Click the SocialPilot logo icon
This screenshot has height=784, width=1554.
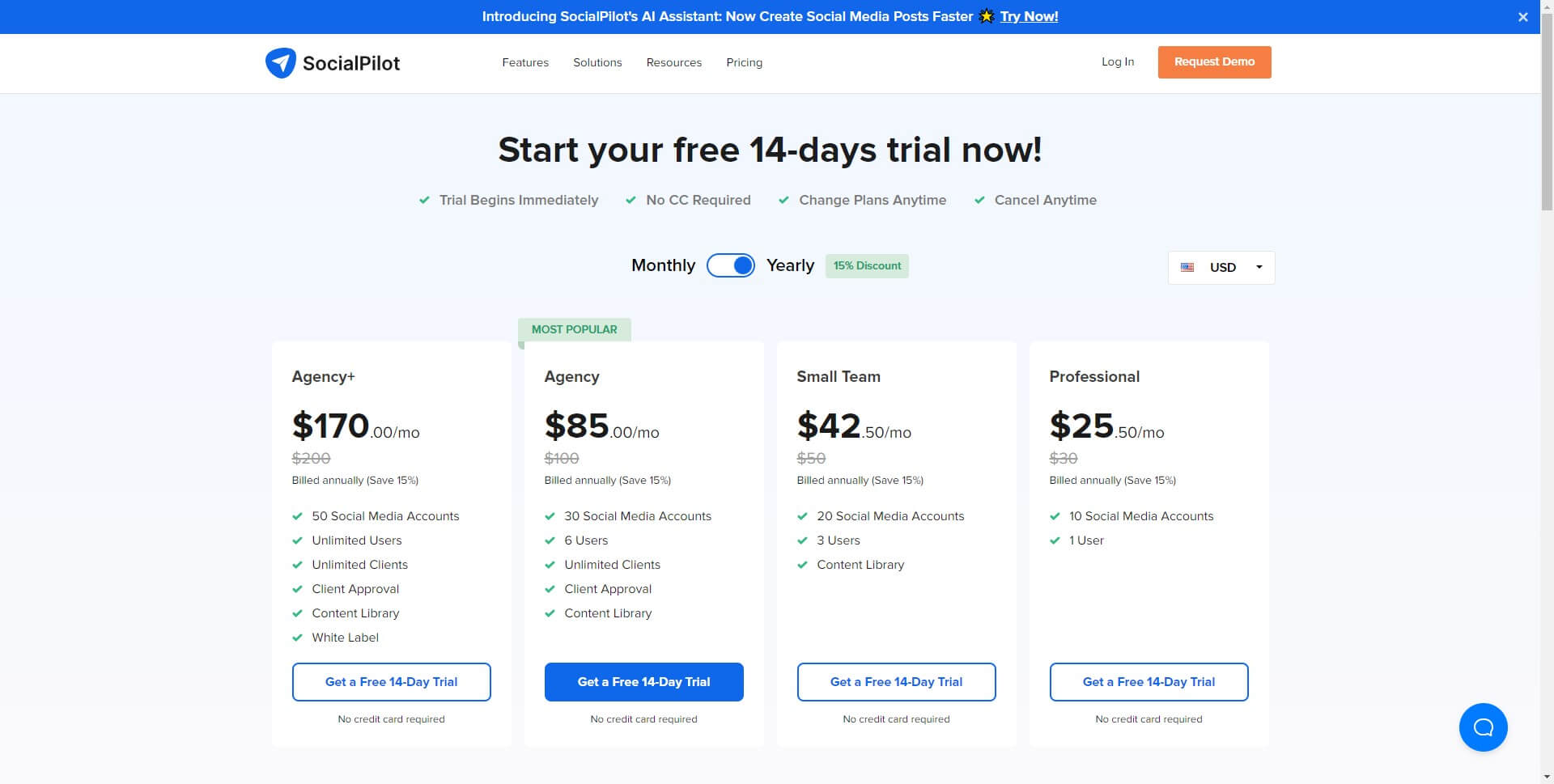point(281,62)
